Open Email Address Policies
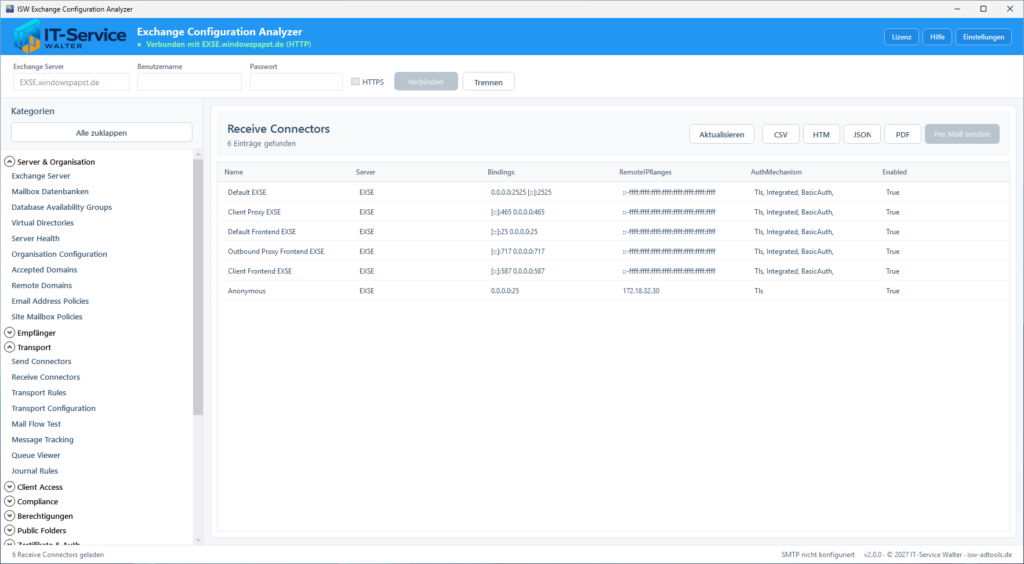The image size is (1024, 564). 50,301
